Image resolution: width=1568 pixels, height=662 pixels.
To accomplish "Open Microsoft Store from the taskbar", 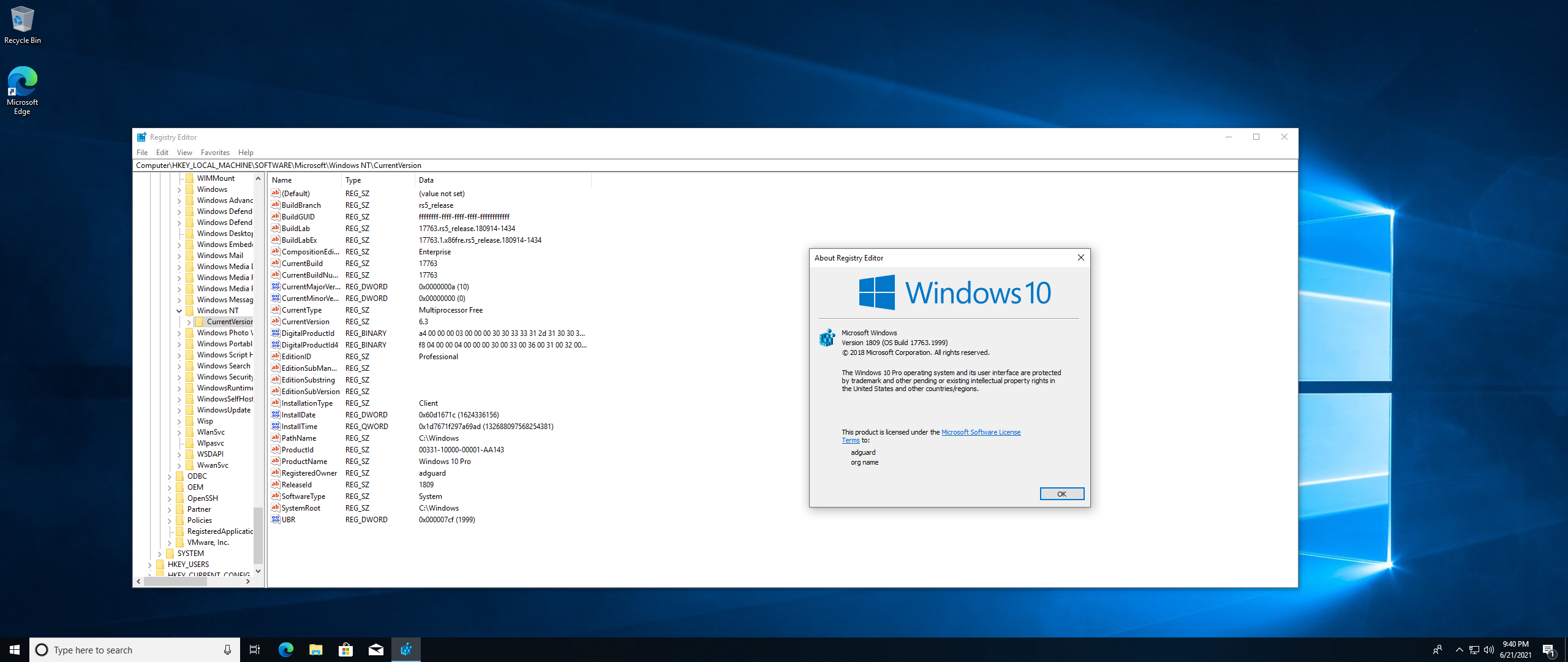I will [345, 650].
